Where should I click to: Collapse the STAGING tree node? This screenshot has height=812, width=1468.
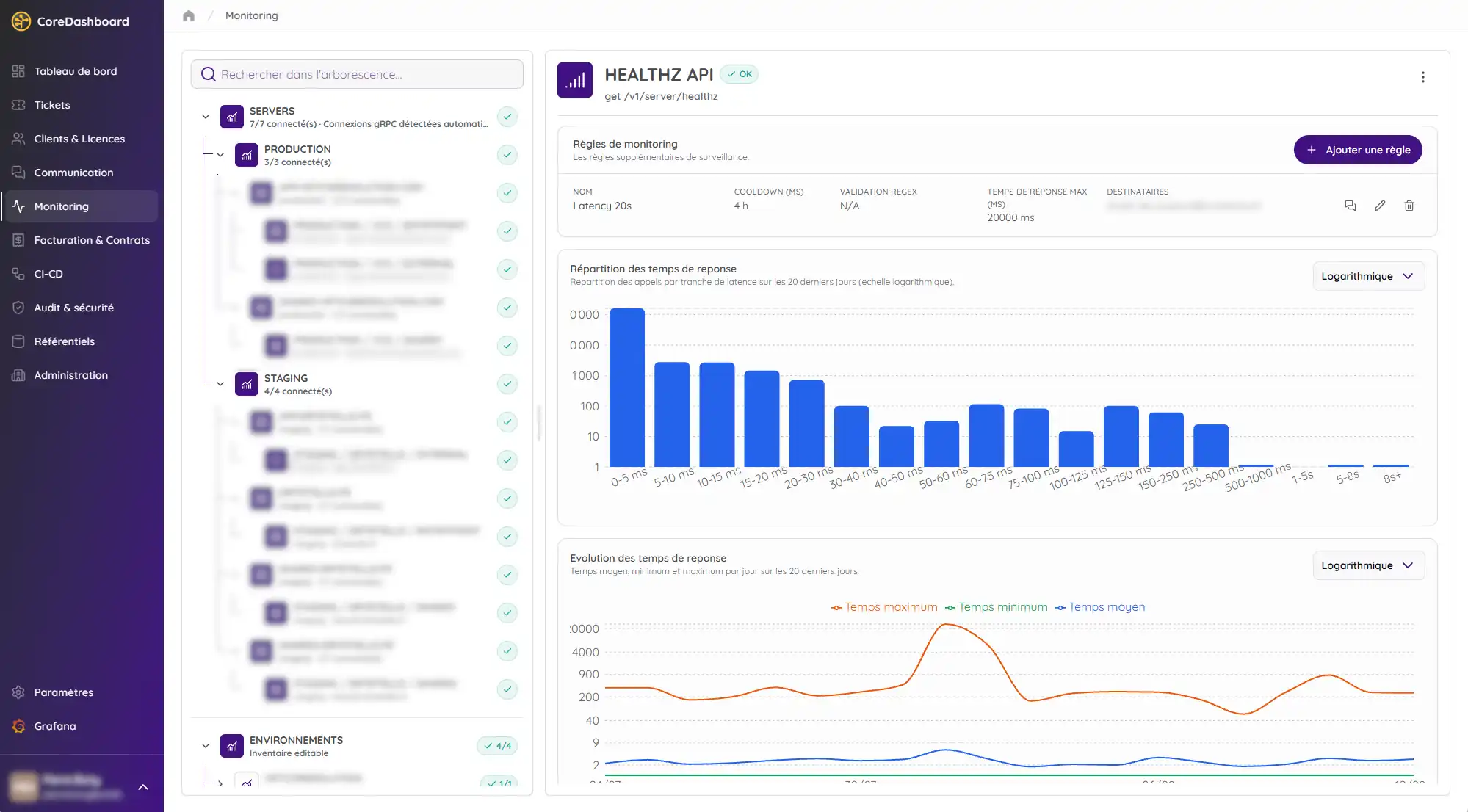tap(220, 384)
